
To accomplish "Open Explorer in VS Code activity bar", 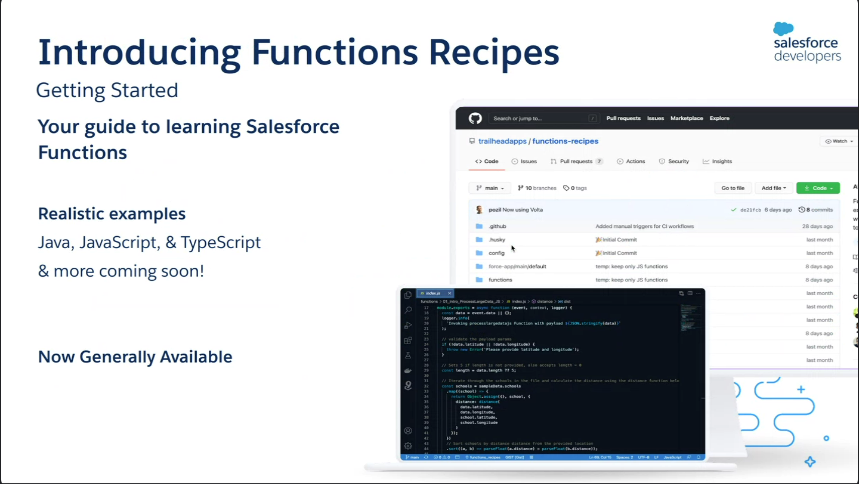I will (x=408, y=295).
